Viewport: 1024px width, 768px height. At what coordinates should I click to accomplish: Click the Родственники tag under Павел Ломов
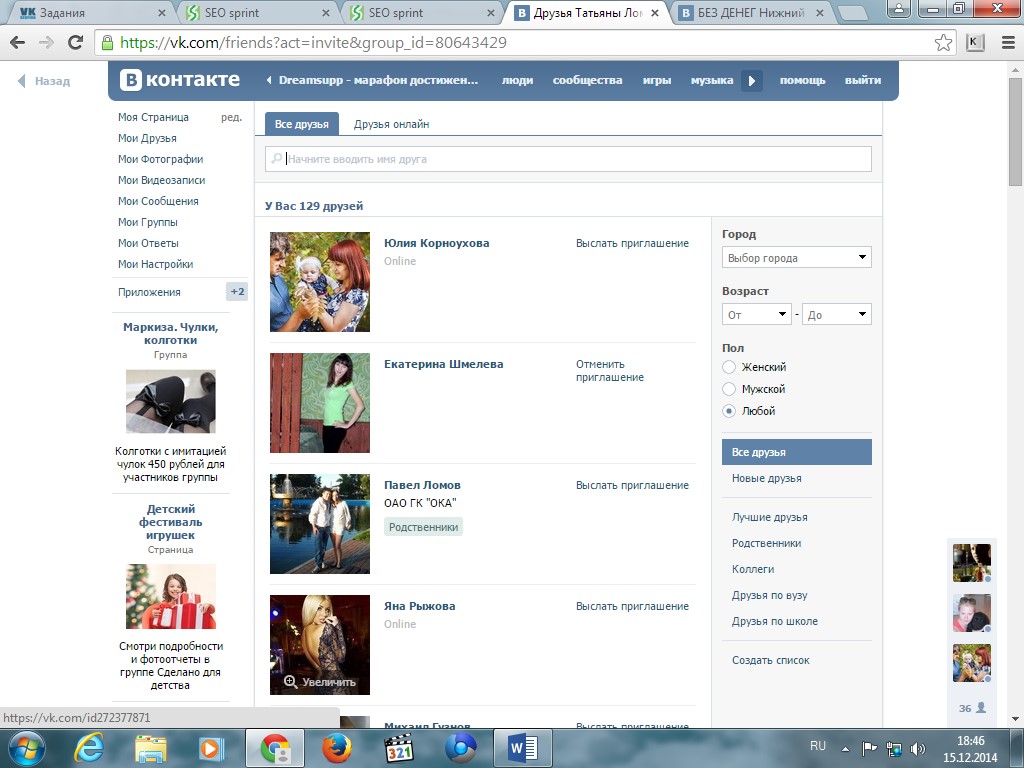pyautogui.click(x=423, y=527)
